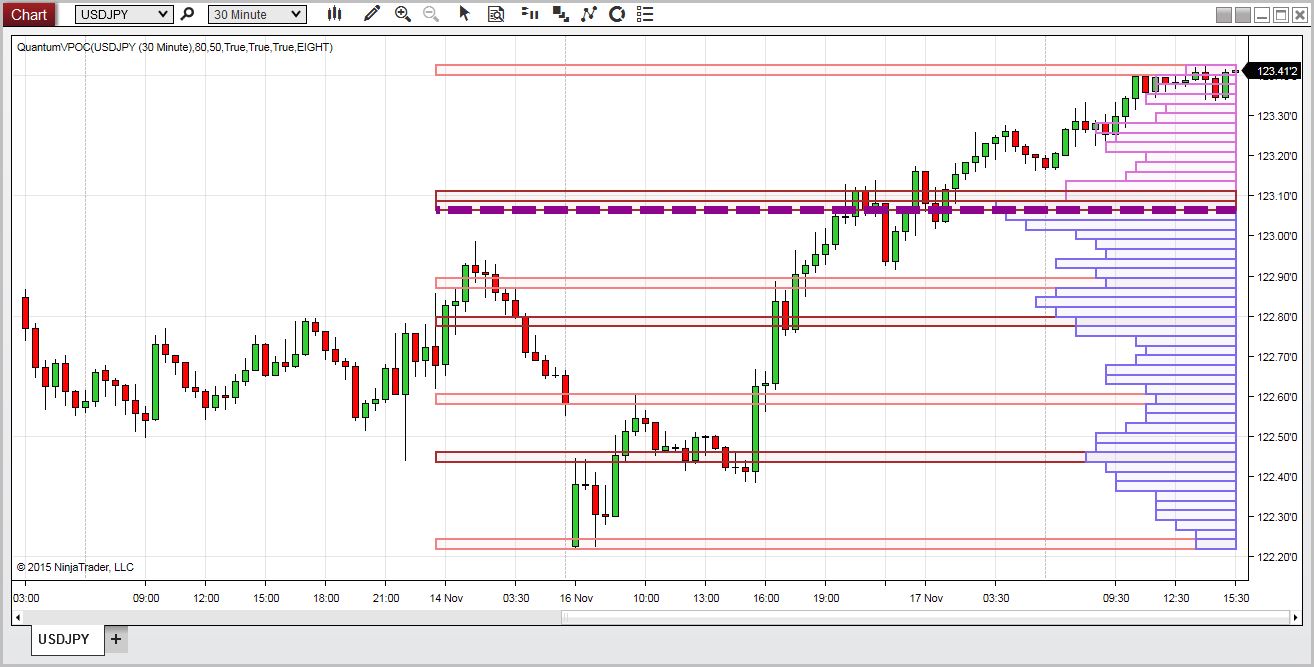Click the first grey link square

tap(1224, 15)
